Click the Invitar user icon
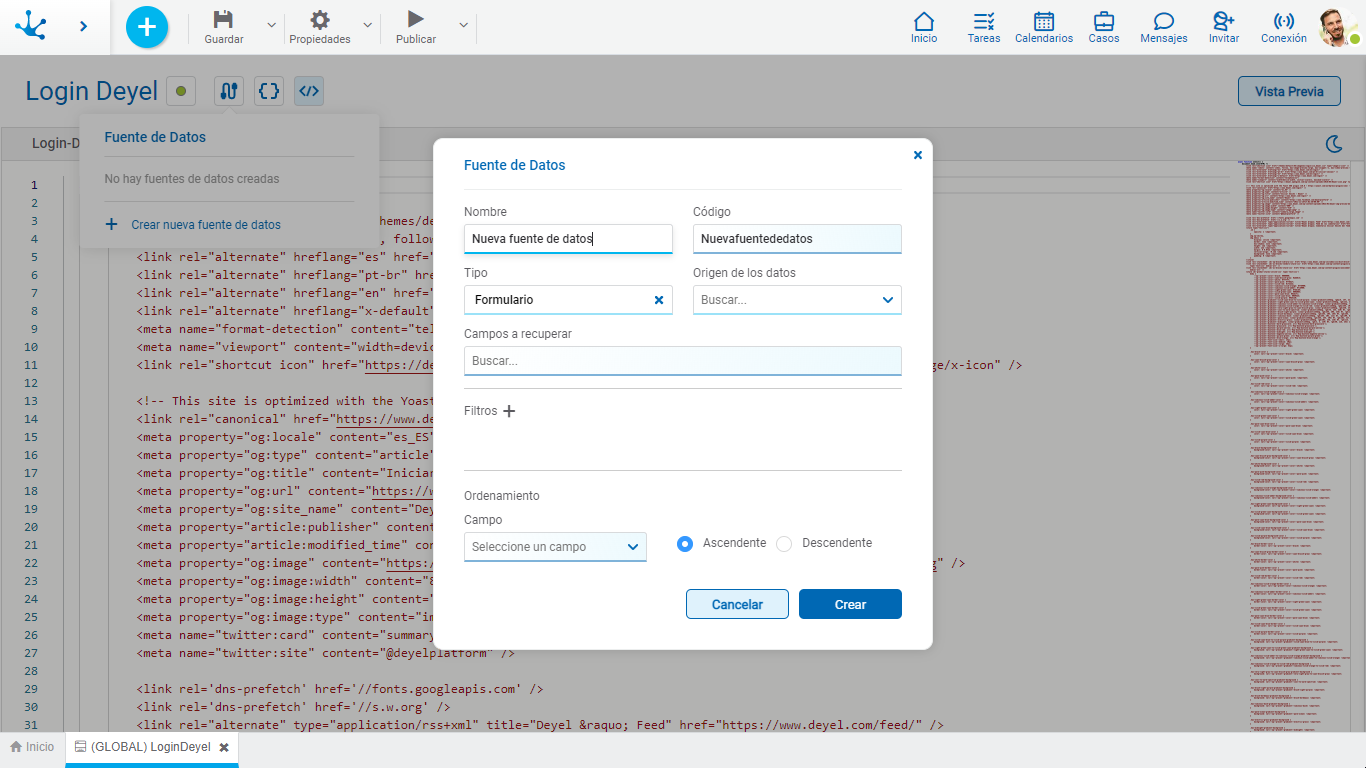The height and width of the screenshot is (768, 1366). pyautogui.click(x=1224, y=21)
